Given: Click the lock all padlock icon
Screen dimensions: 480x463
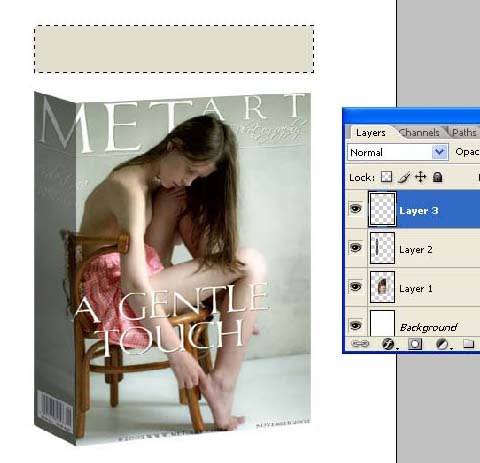Looking at the screenshot, I should [437, 177].
